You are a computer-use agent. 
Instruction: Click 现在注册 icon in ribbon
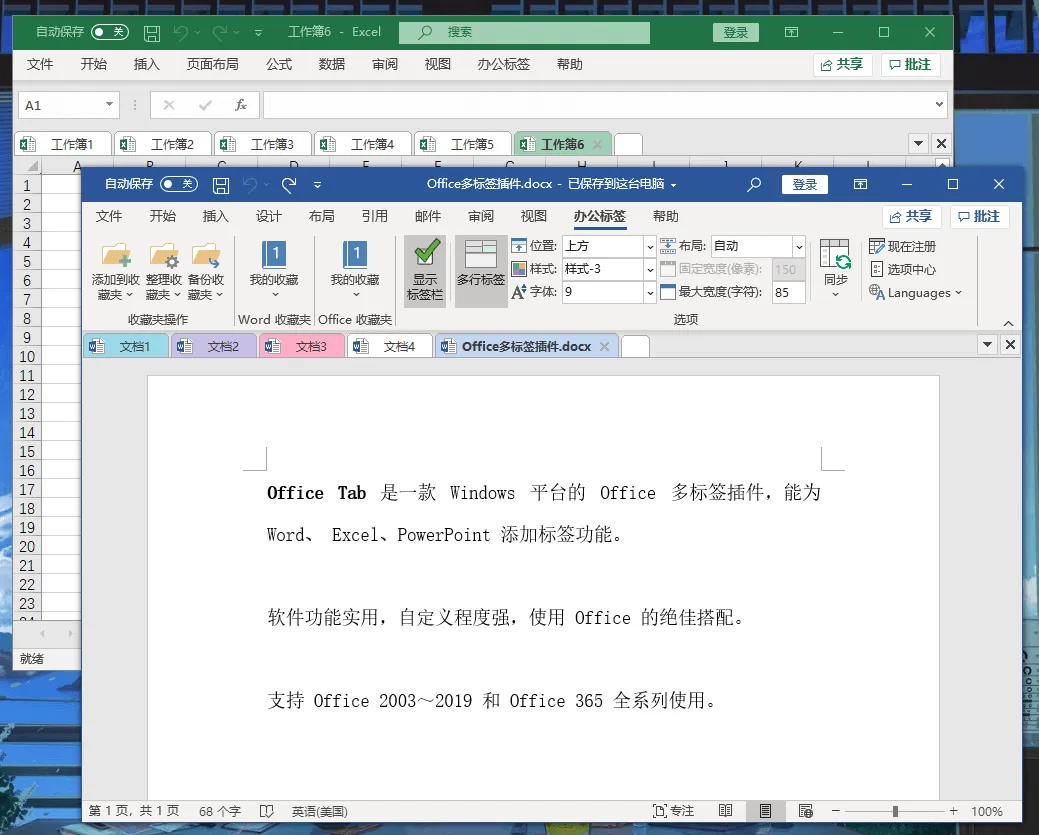click(877, 247)
